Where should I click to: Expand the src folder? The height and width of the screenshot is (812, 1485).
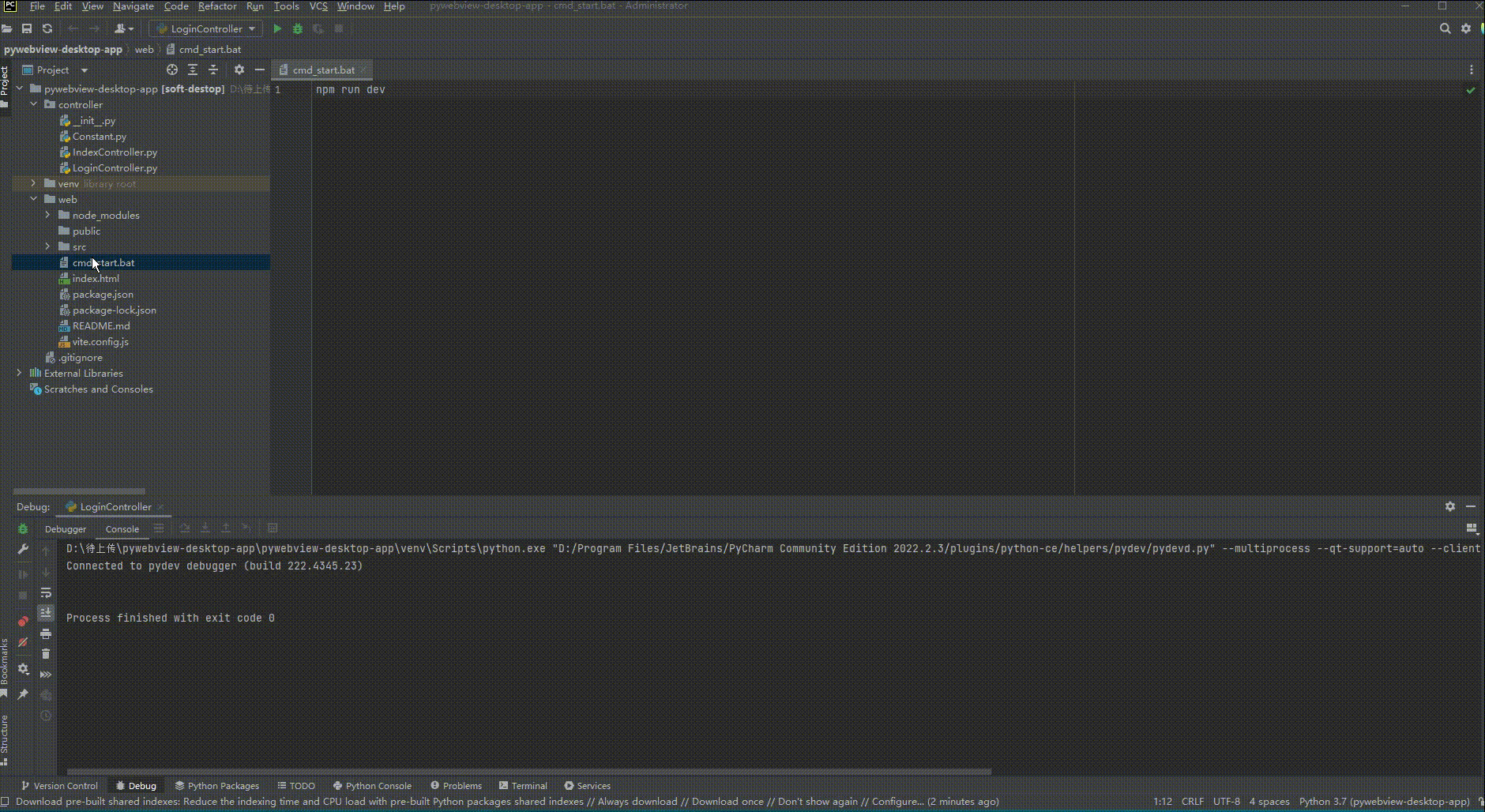[48, 246]
